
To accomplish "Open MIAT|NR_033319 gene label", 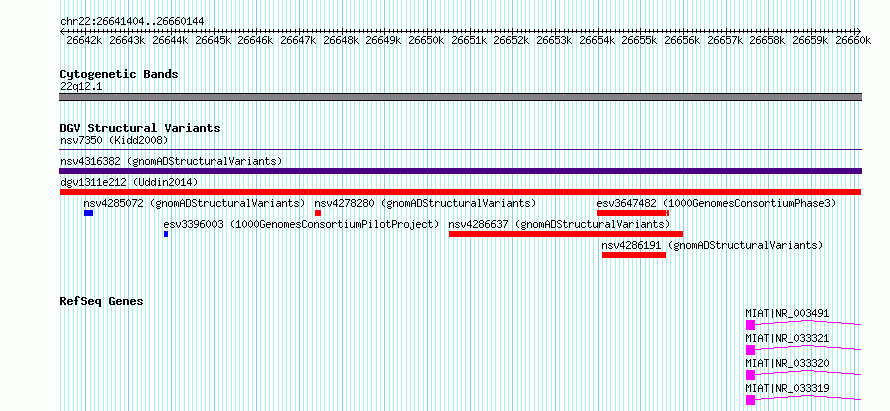I will [x=787, y=388].
